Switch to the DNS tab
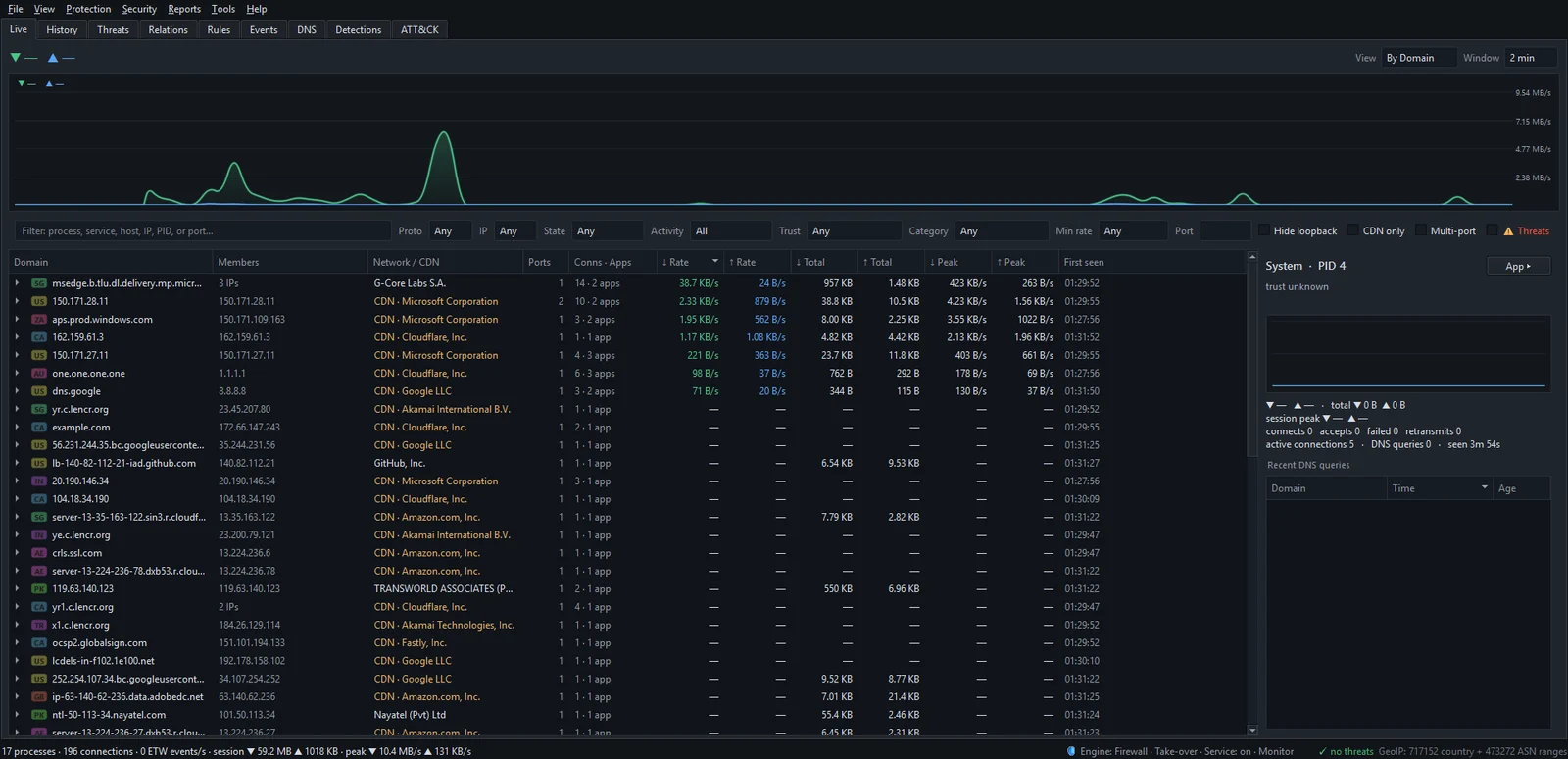Screen dimensions: 1568x759 (x=307, y=30)
